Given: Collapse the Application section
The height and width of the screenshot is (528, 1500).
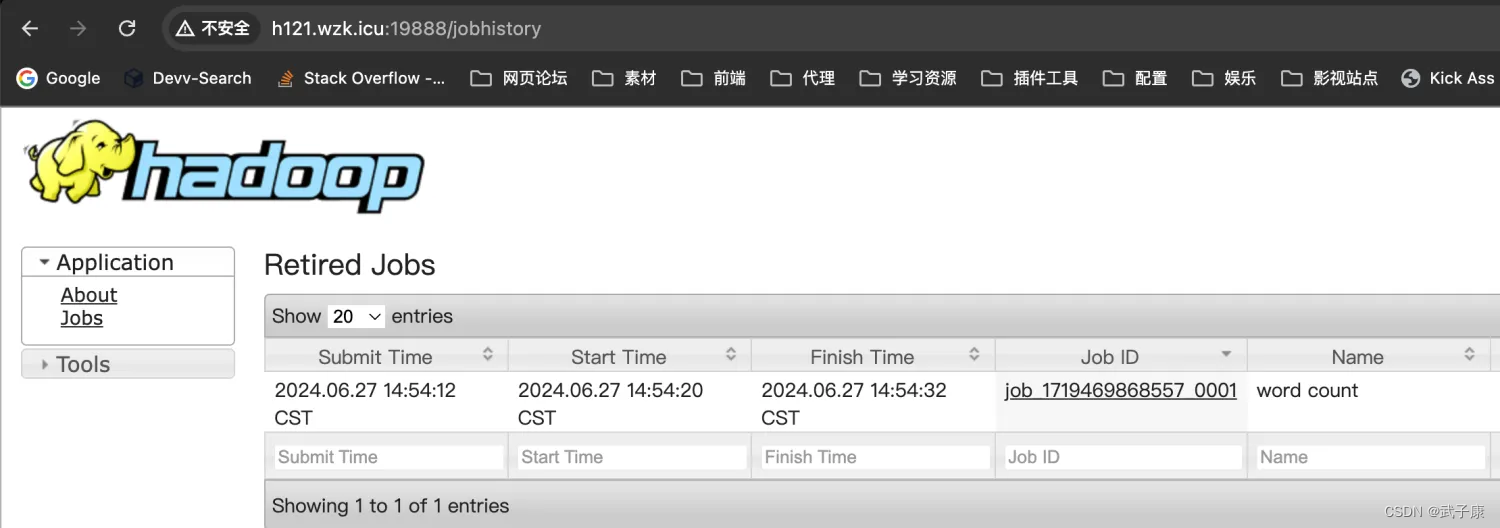Looking at the screenshot, I should [x=128, y=262].
